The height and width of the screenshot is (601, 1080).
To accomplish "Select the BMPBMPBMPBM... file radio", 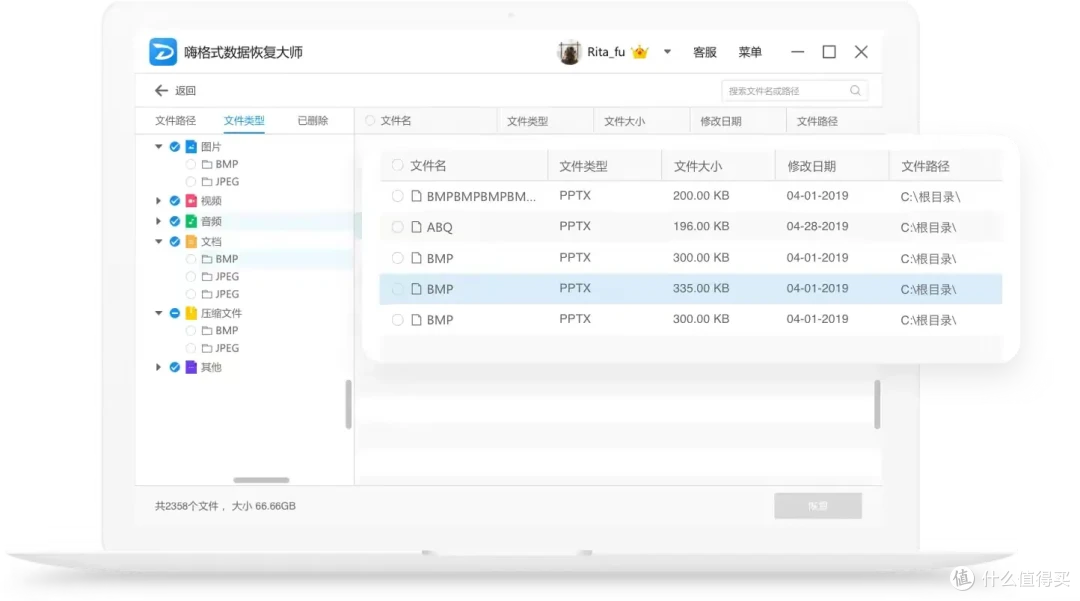I will [x=397, y=196].
